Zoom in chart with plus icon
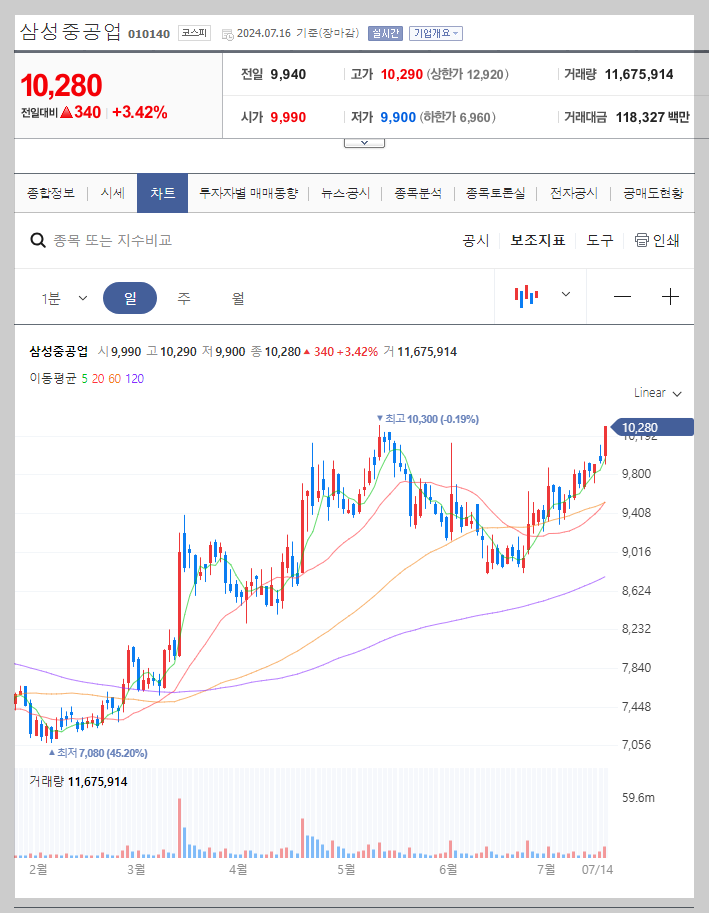The image size is (709, 913). (671, 297)
